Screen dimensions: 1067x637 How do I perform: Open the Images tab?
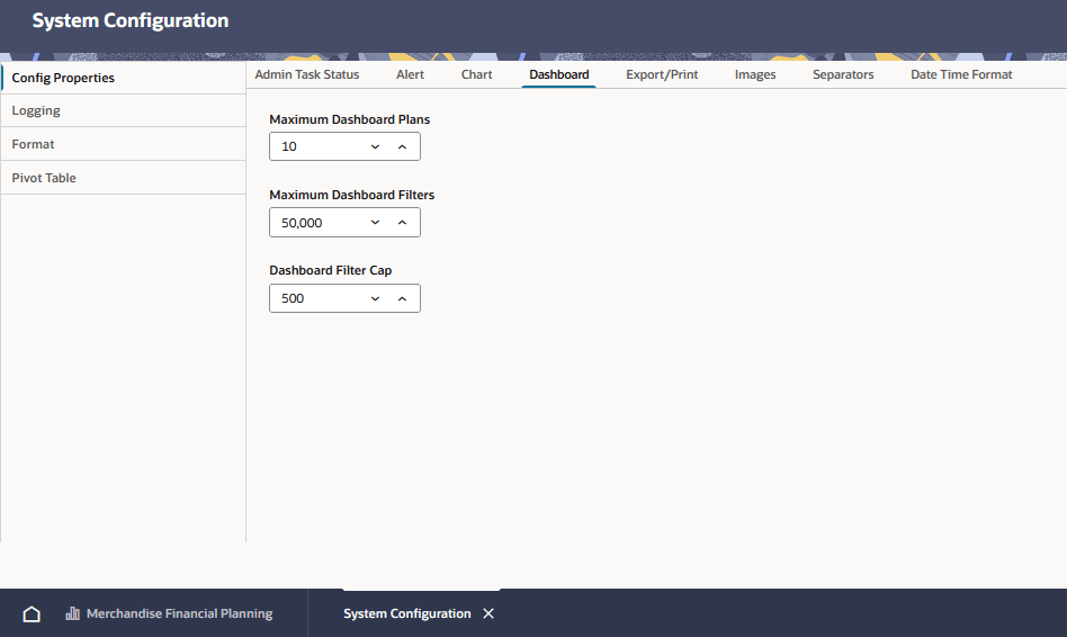(x=755, y=75)
